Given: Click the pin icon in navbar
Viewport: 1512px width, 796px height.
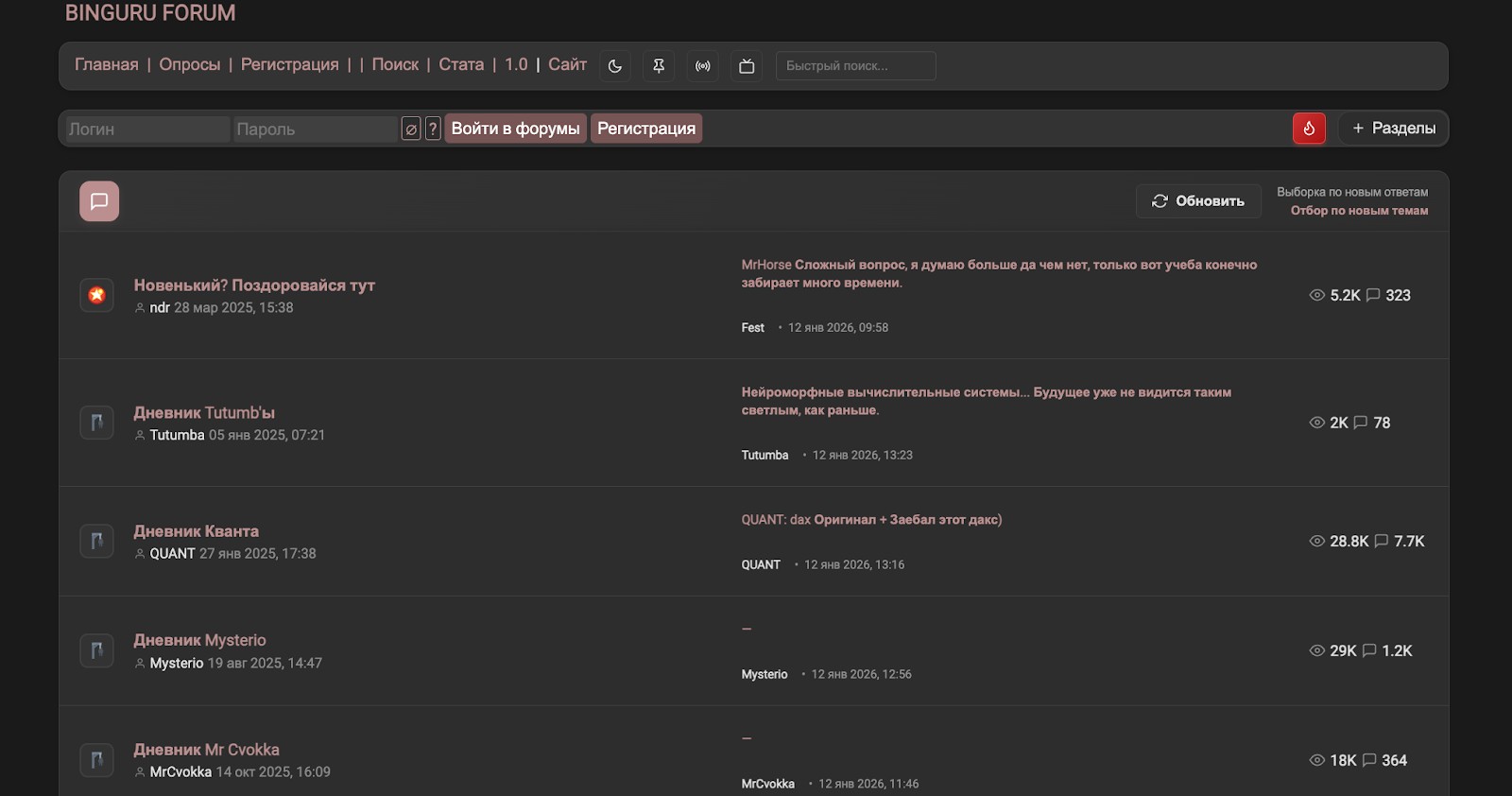Looking at the screenshot, I should point(659,66).
